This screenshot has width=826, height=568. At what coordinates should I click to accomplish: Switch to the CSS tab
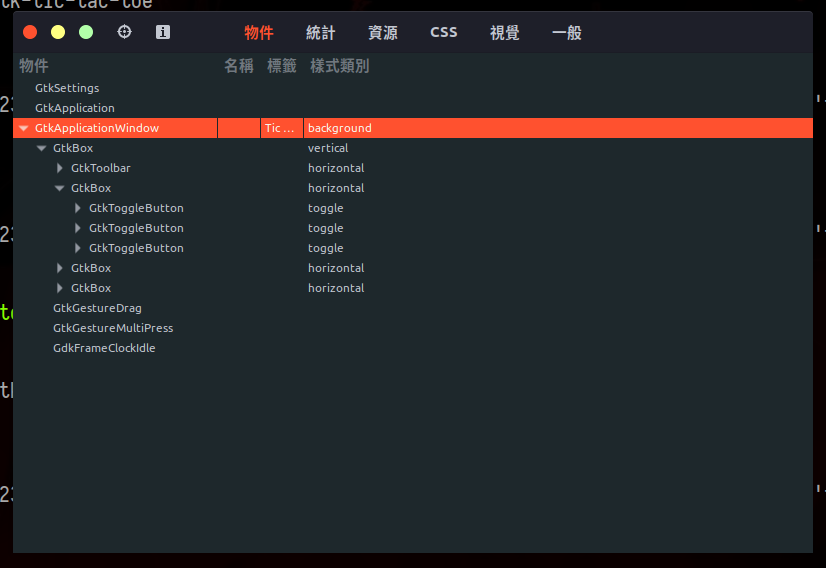click(x=444, y=32)
